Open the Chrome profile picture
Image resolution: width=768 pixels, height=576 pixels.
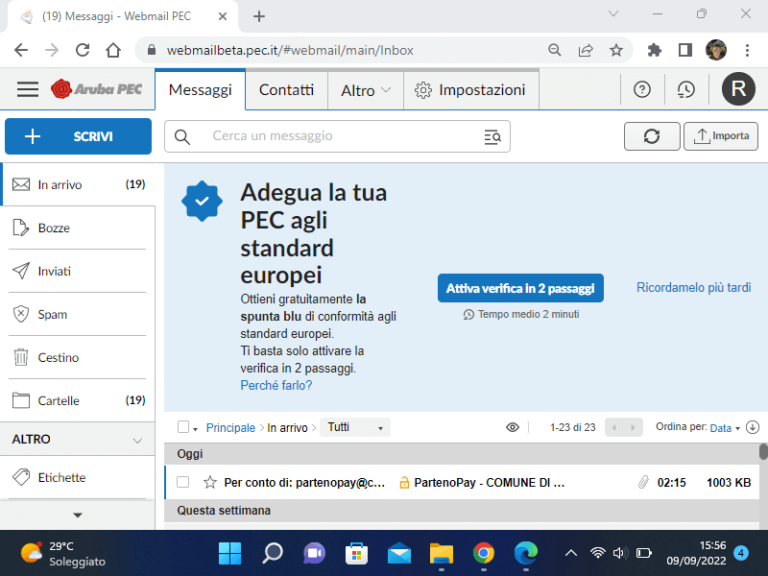(716, 50)
